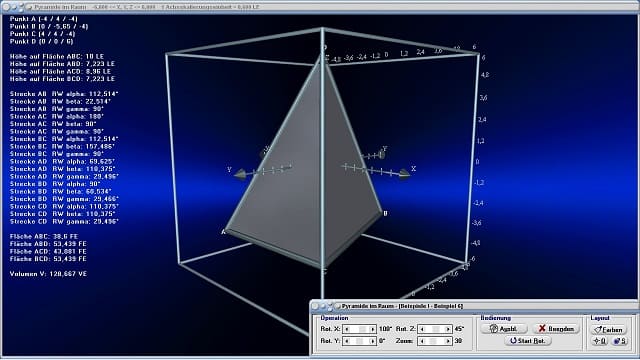640x360 pixels.
Task: Click the X axis arrowhead label
Action: [x=413, y=169]
